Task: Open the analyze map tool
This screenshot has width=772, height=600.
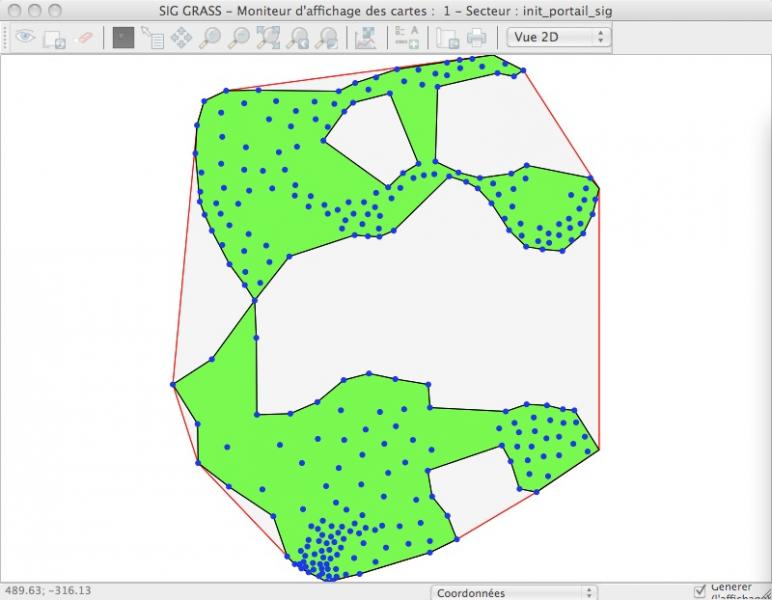Action: [366, 38]
